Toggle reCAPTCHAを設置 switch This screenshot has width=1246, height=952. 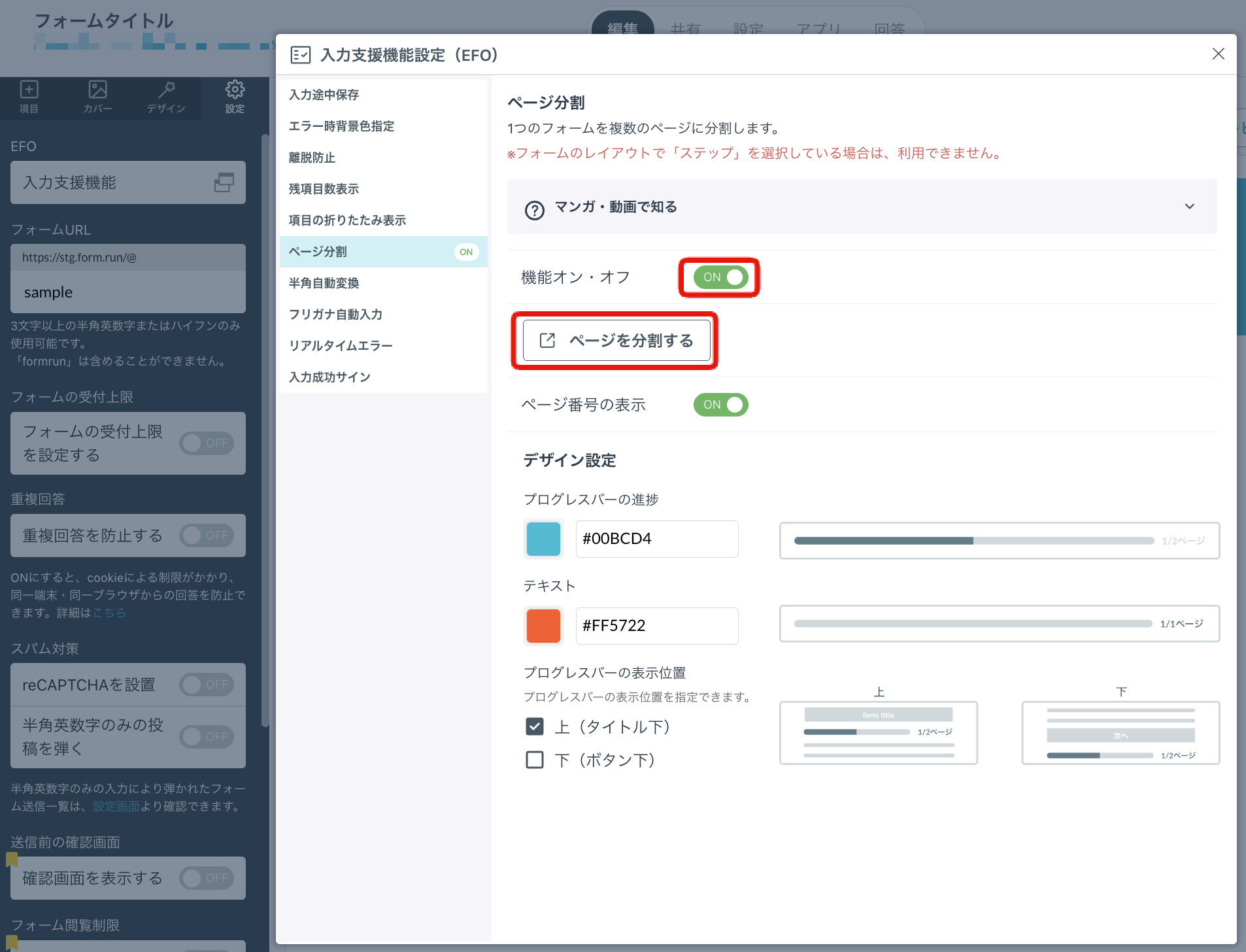207,685
